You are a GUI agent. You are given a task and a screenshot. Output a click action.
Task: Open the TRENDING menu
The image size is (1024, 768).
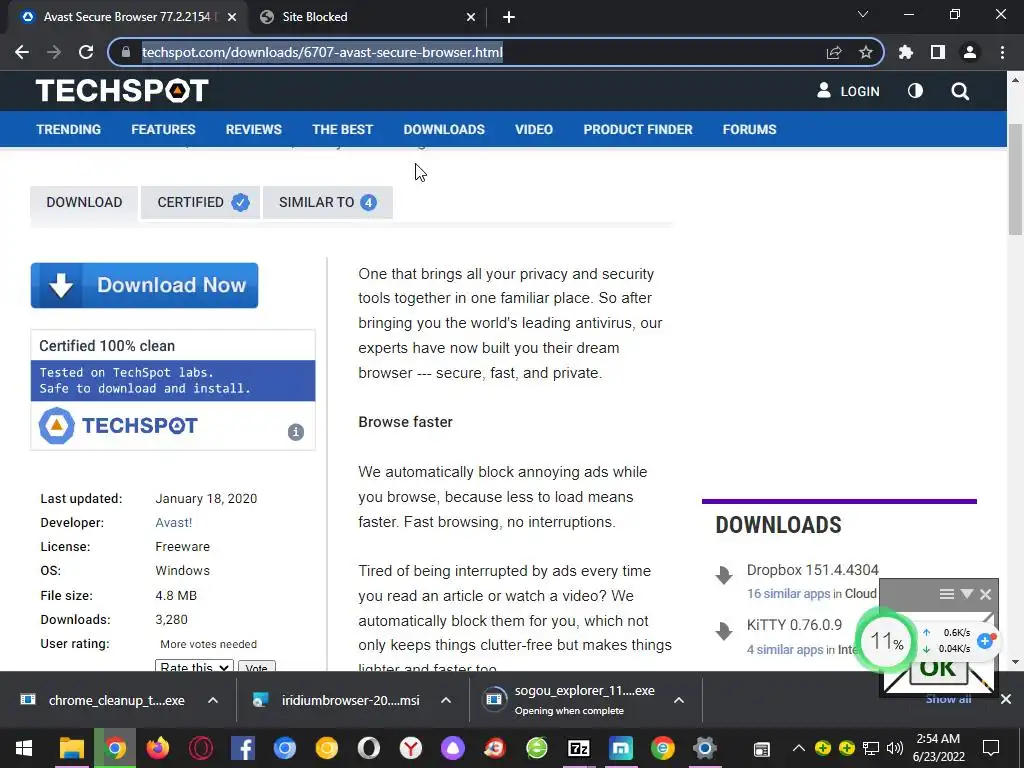point(69,129)
